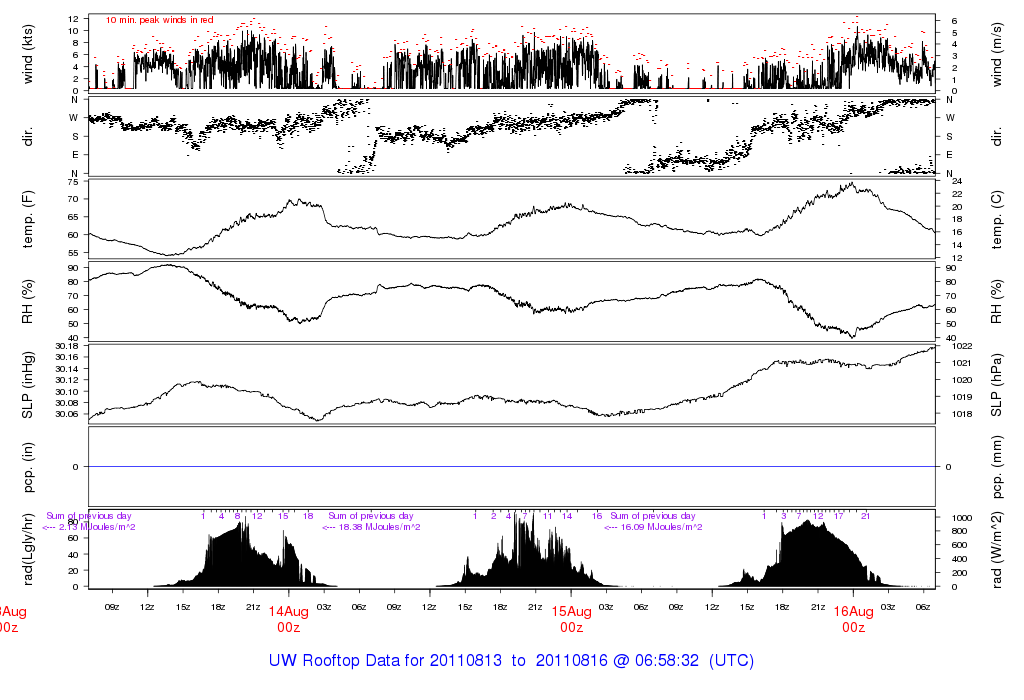The width and height of the screenshot is (1024, 700).
Task: Select the 16.09 MJoules/m^2 daily sum text
Action: 652,526
